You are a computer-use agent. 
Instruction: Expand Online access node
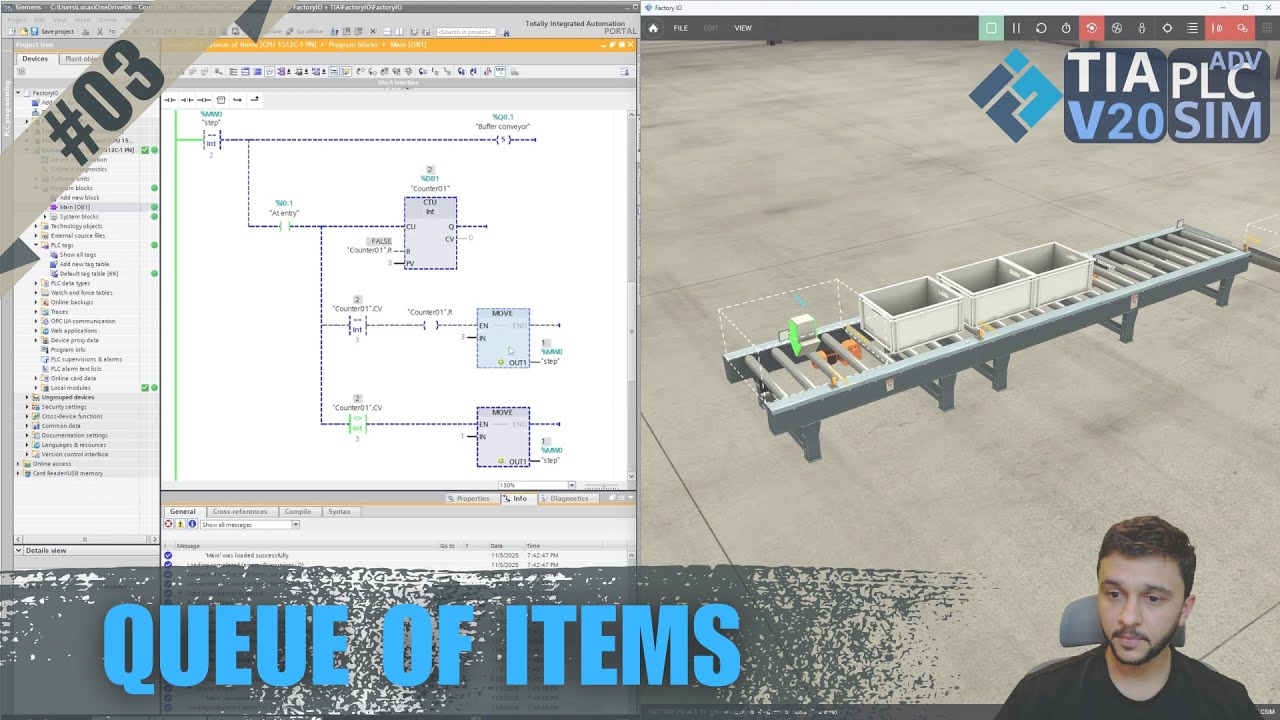(x=19, y=464)
